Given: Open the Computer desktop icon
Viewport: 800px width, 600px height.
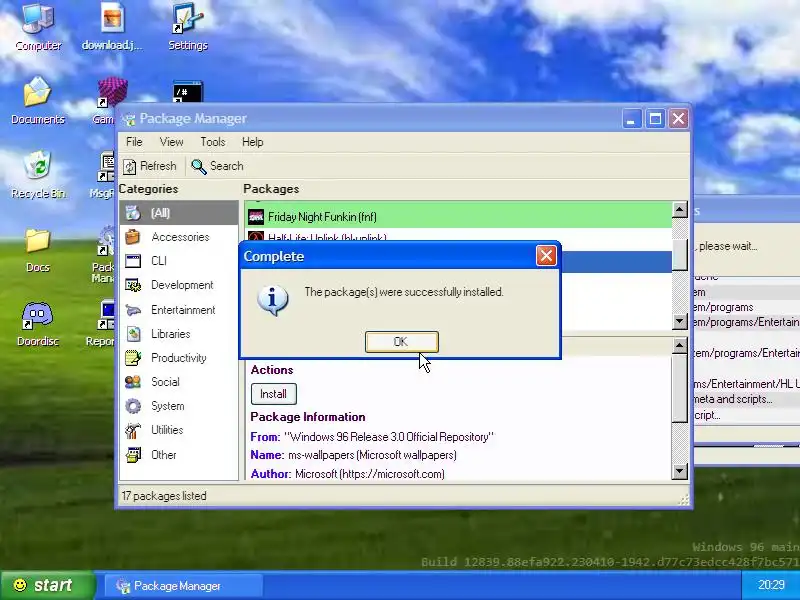Looking at the screenshot, I should pos(38,27).
